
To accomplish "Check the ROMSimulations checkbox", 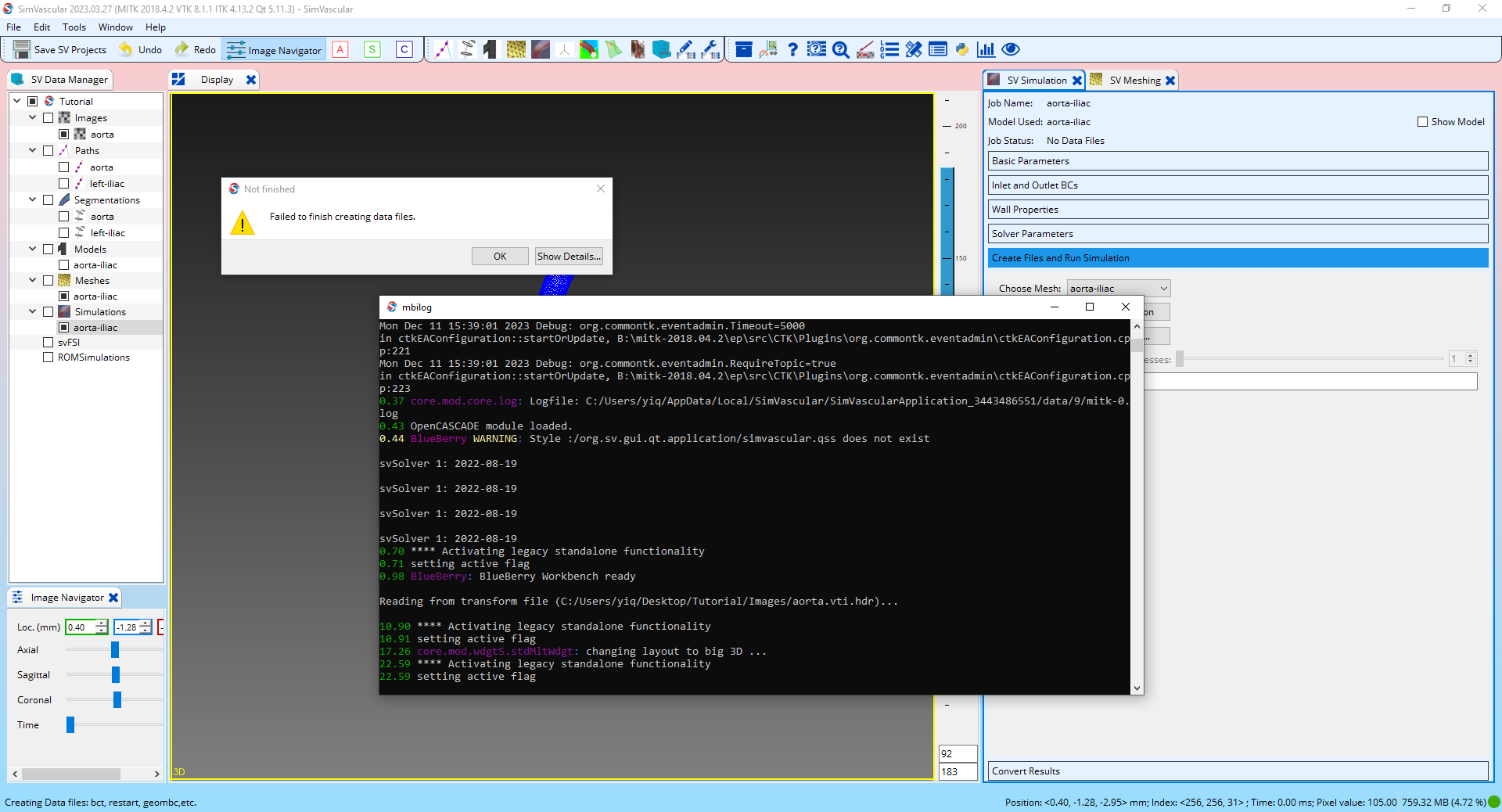I will tap(49, 357).
